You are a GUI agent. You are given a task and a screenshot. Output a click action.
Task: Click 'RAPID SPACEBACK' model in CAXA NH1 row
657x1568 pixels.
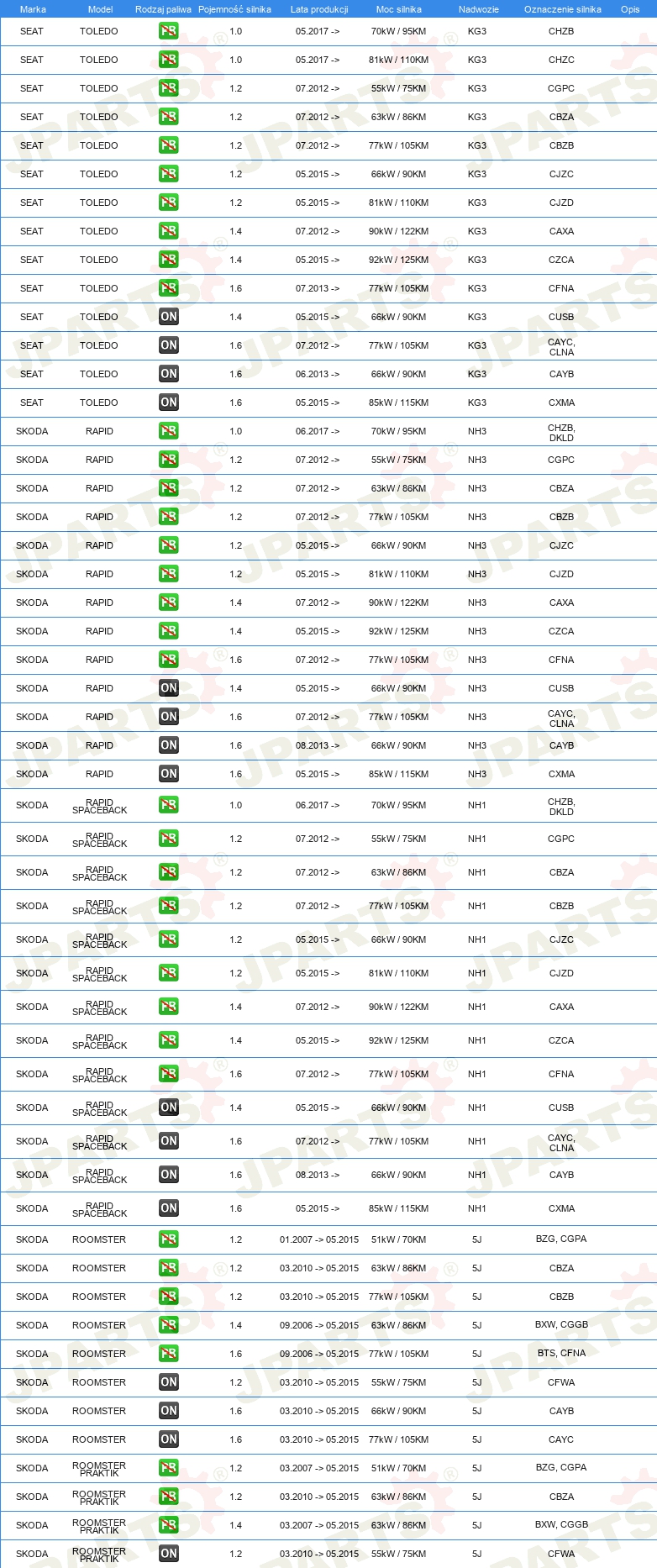pyautogui.click(x=100, y=1008)
